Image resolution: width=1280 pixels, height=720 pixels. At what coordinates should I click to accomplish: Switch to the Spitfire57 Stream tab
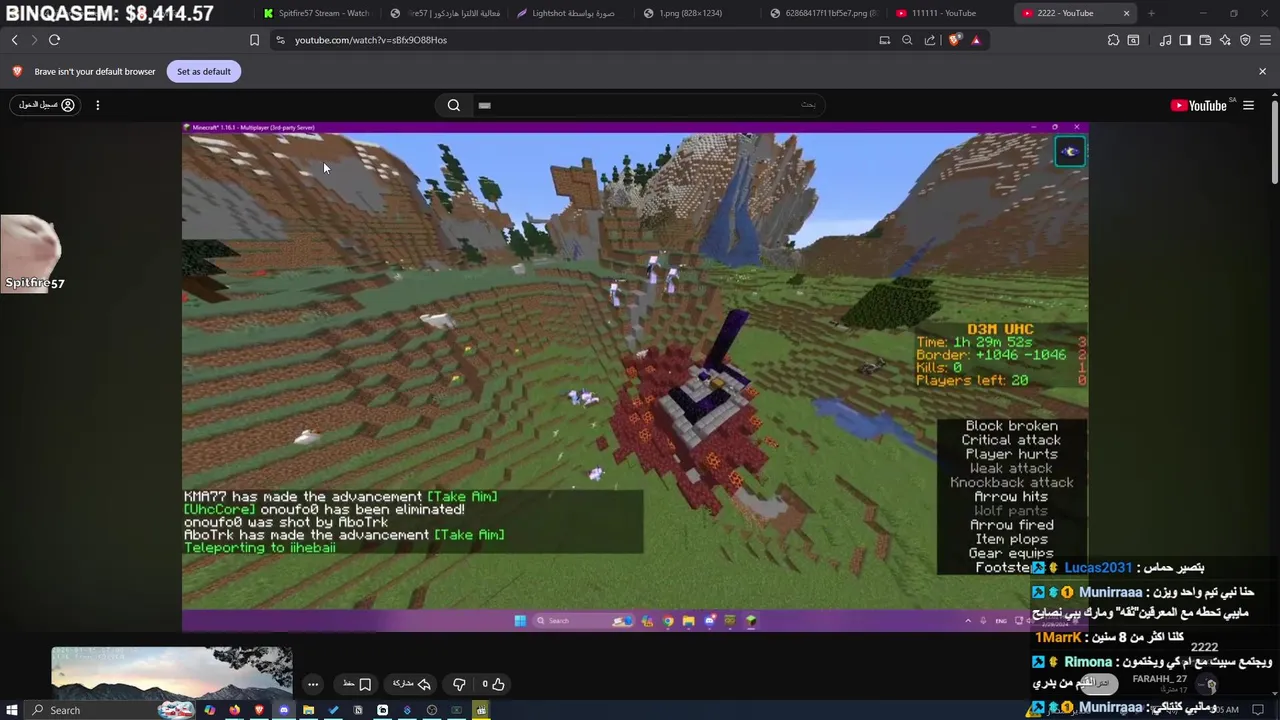(x=316, y=13)
